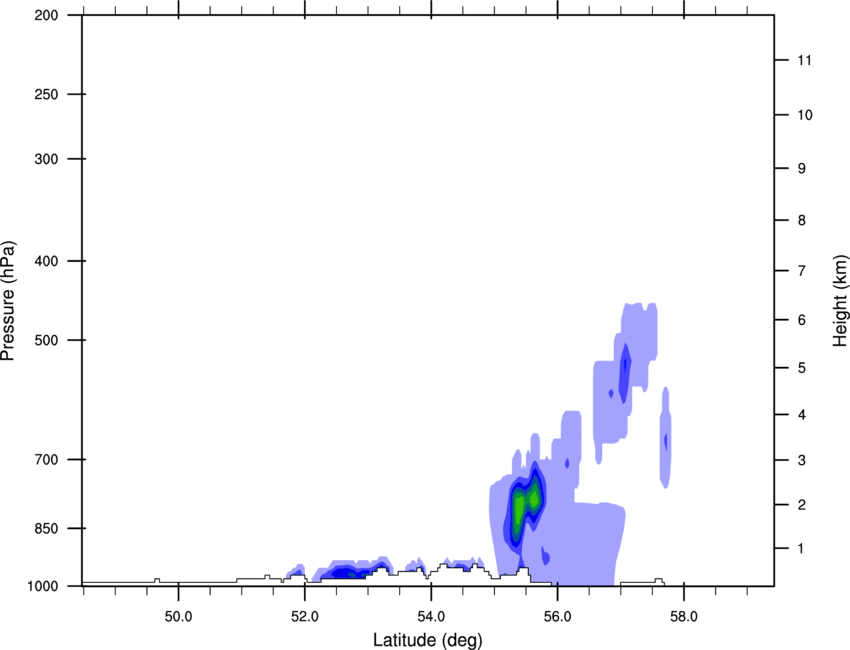Click the 'Pressure (hPa)' axis title
The height and width of the screenshot is (650, 850).
(8, 301)
